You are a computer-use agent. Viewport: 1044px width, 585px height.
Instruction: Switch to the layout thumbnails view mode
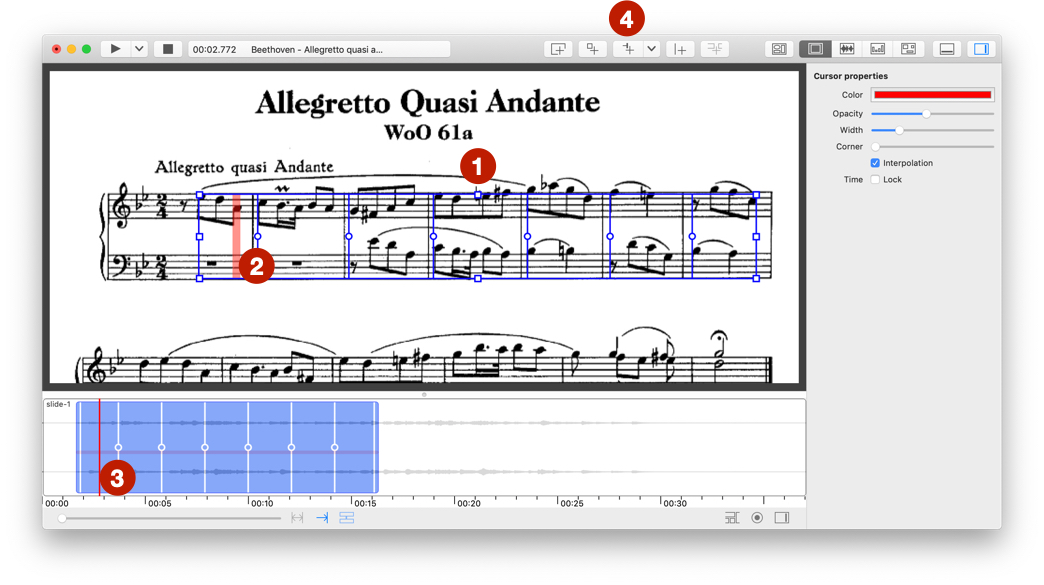tap(908, 49)
